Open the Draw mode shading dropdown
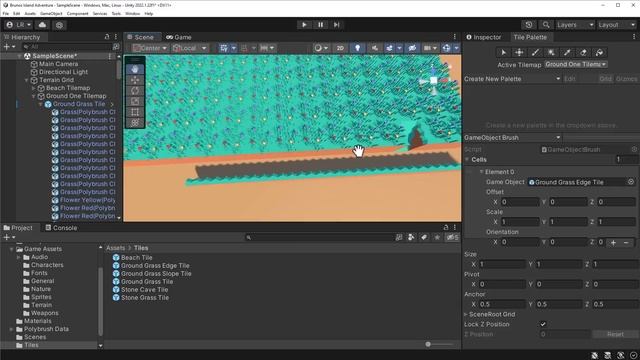The width and height of the screenshot is (640, 360). [321, 48]
